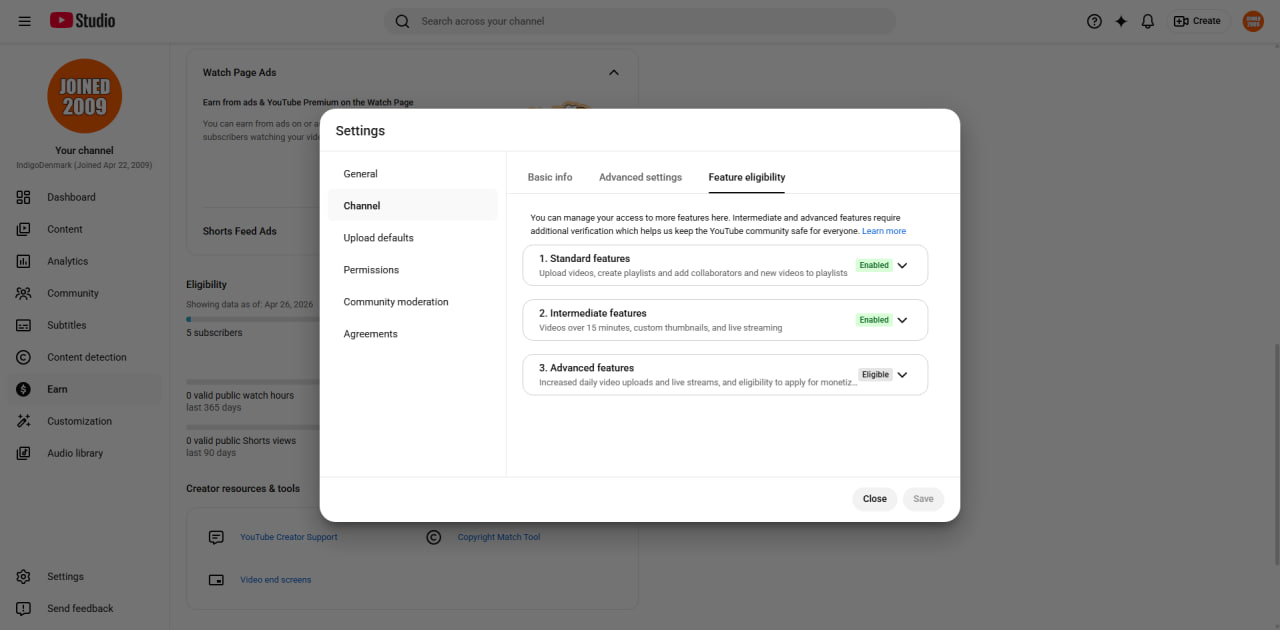Click the Eligible badge on Advanced features

(875, 375)
